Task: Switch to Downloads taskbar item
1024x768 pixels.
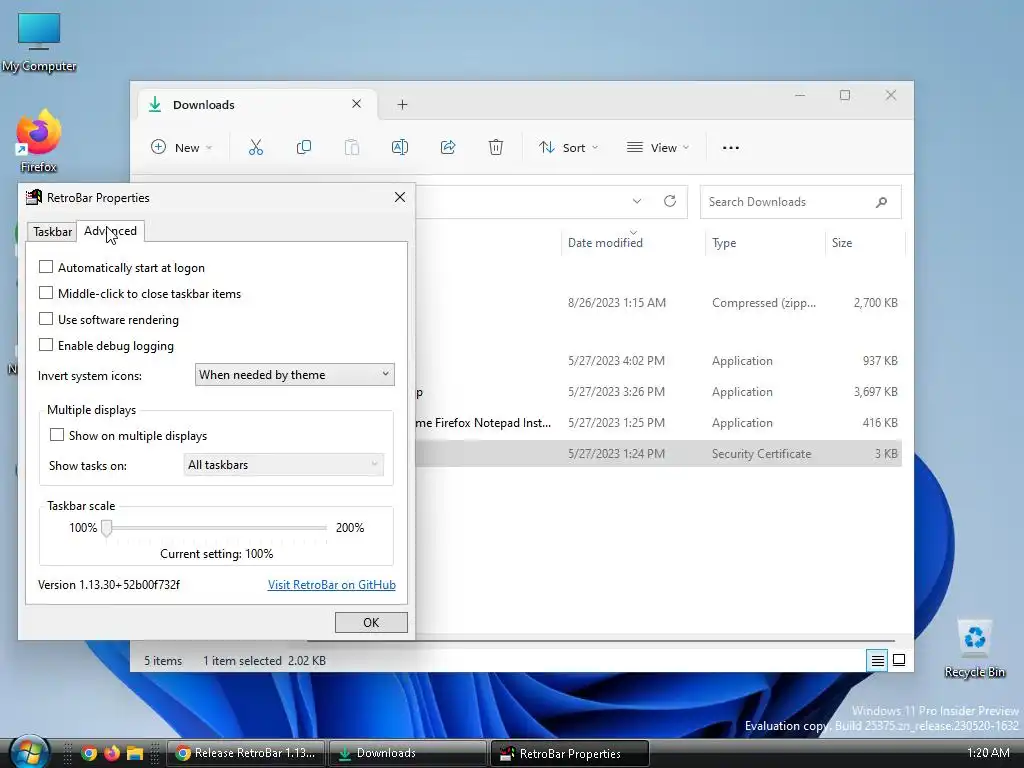Action: [408, 753]
